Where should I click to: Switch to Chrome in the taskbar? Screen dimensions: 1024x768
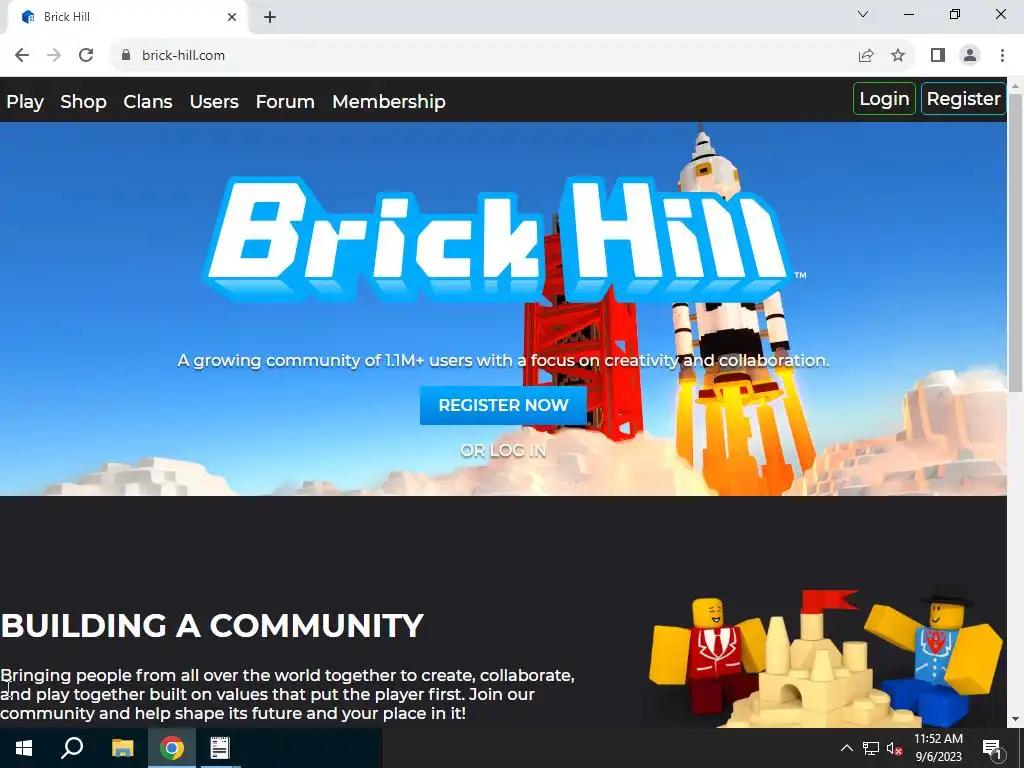[x=172, y=748]
